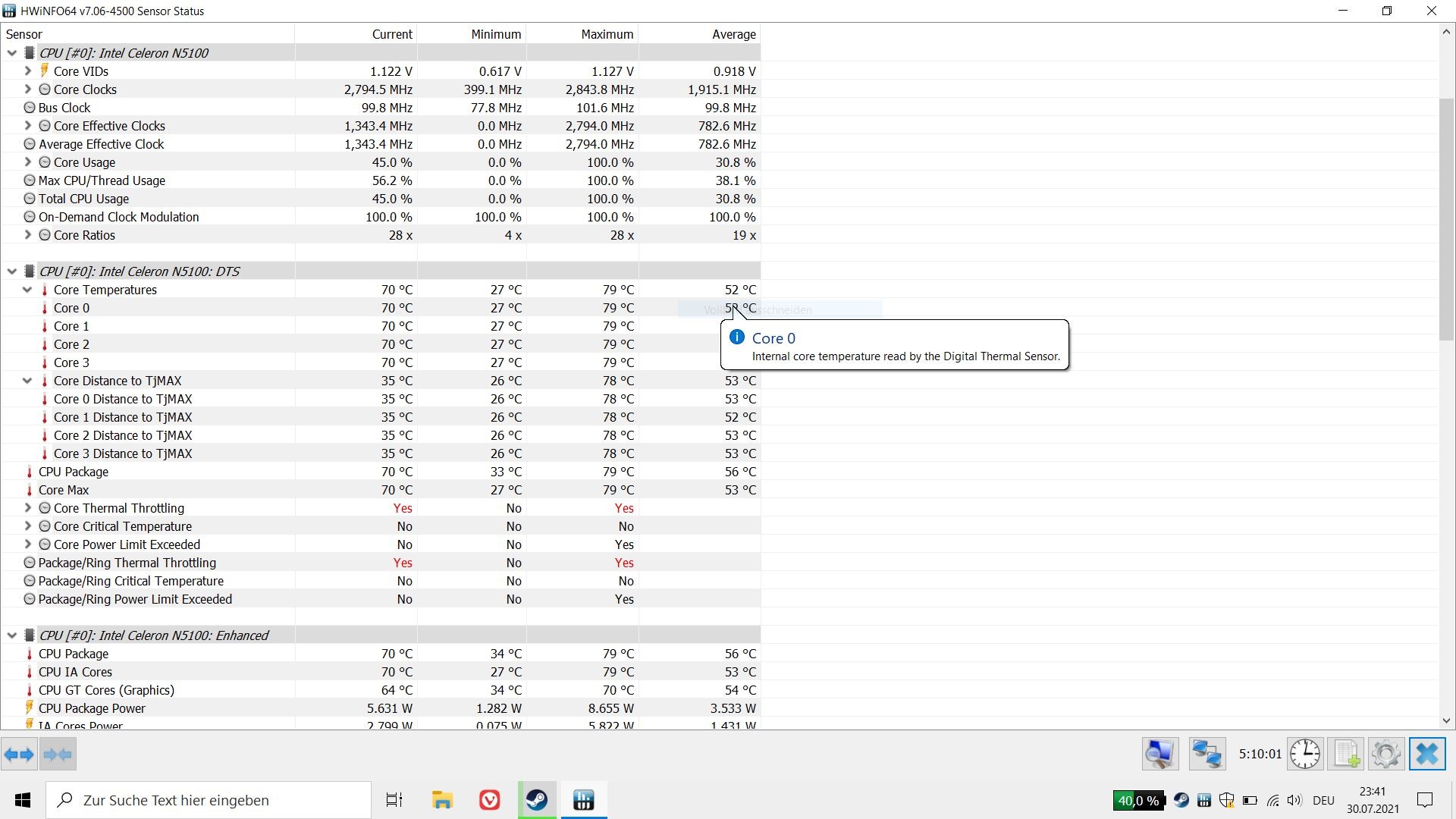Click the DEU input language indicator
Screen dimensions: 1456x819
(x=1323, y=801)
